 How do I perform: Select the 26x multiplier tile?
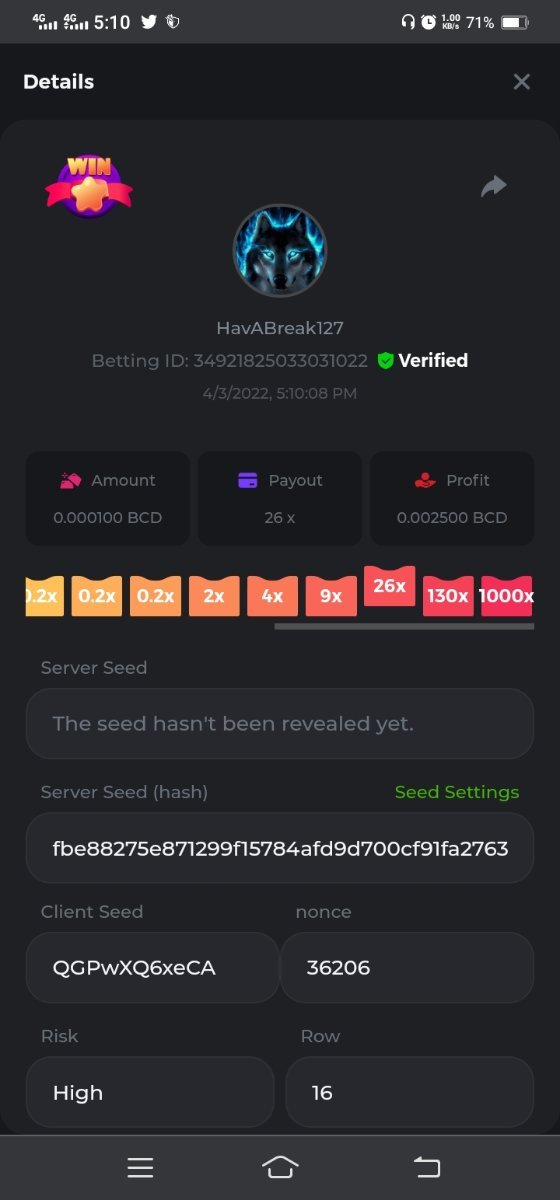[389, 586]
